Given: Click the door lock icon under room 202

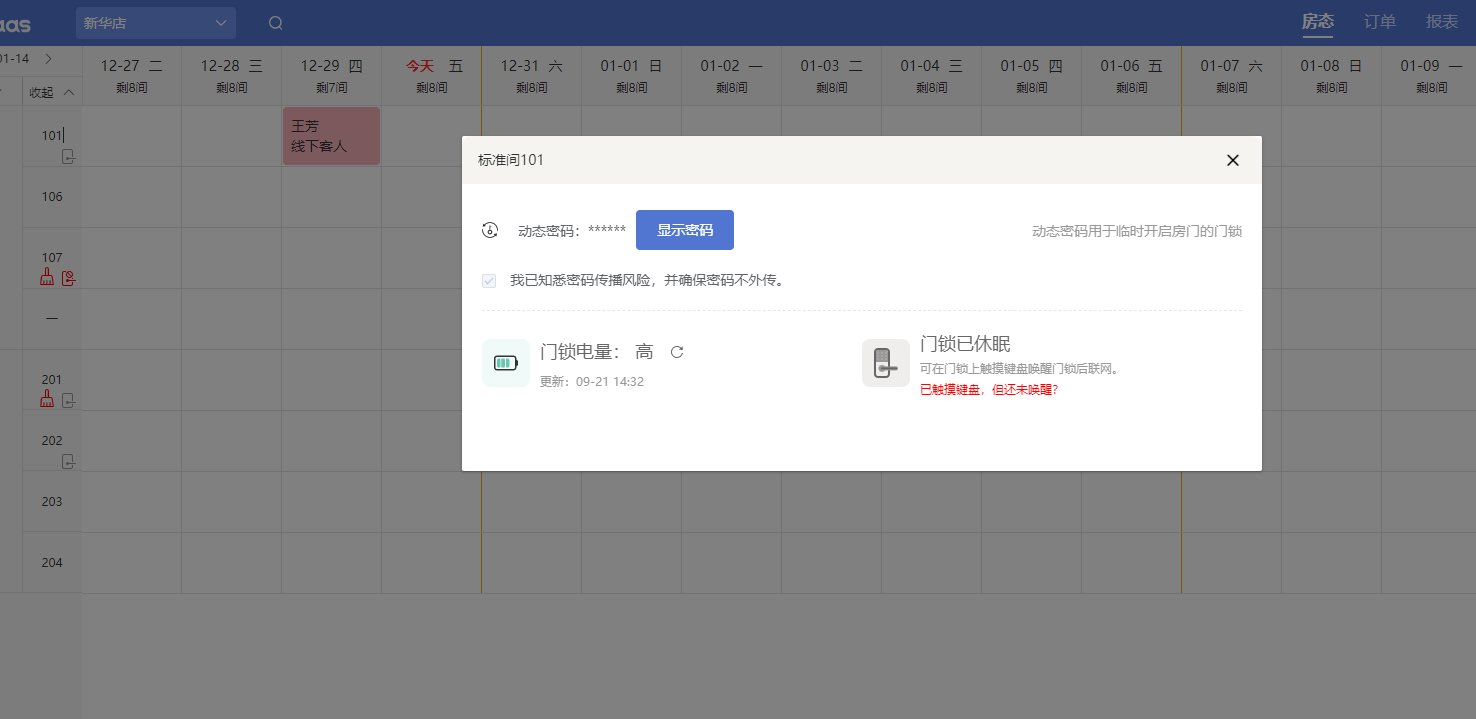Looking at the screenshot, I should click(68, 461).
